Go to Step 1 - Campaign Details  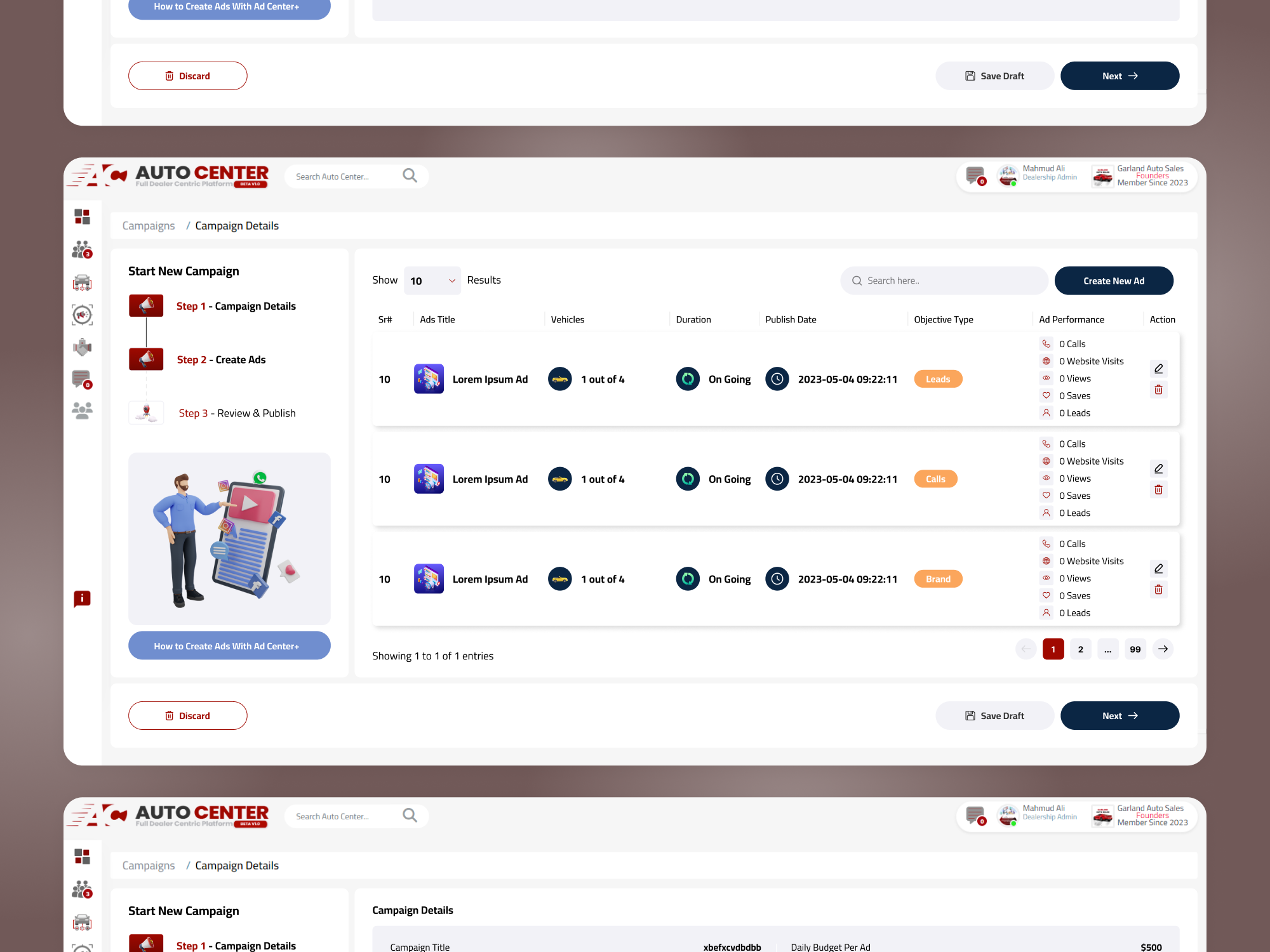236,306
